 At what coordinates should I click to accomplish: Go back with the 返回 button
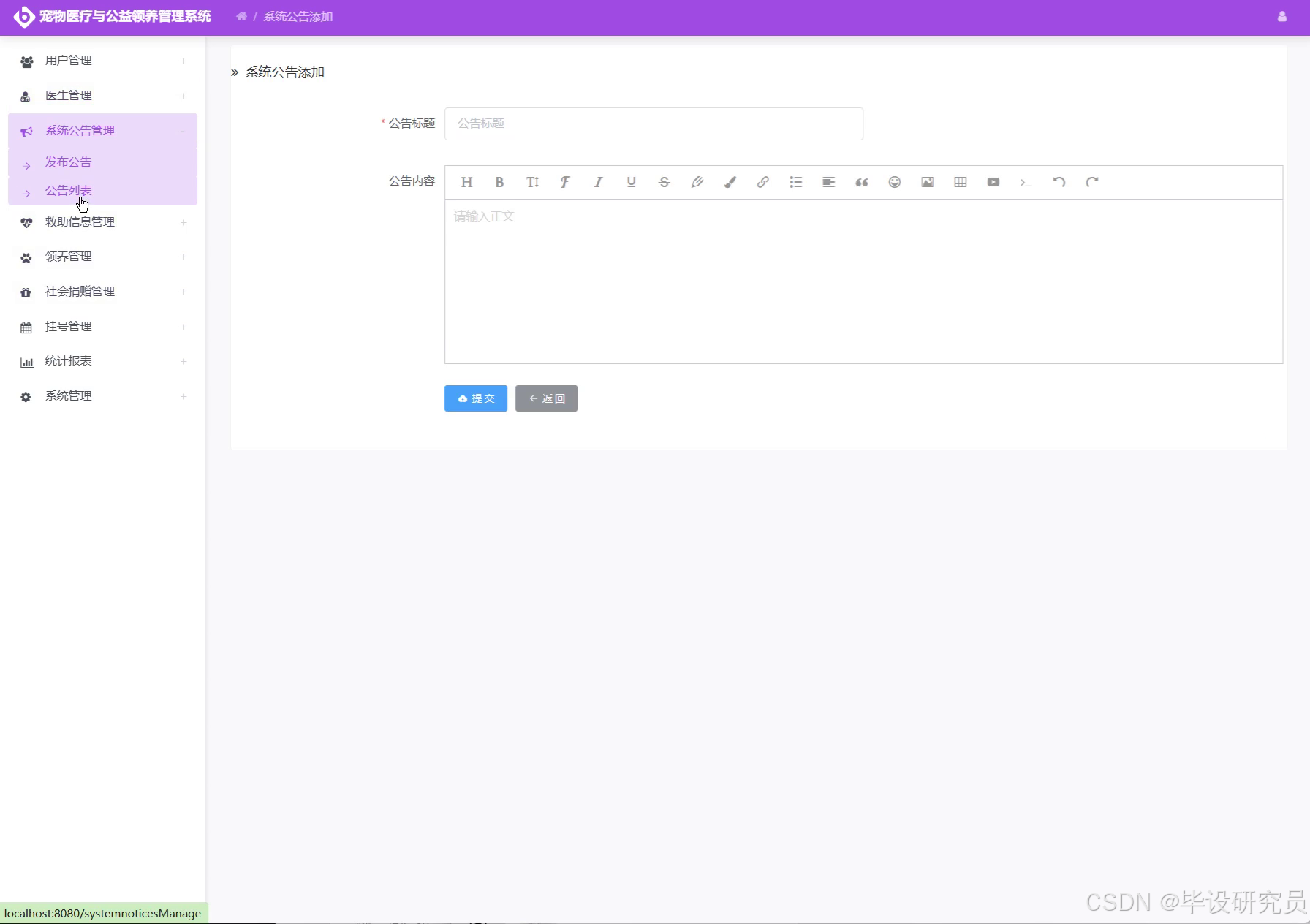546,398
